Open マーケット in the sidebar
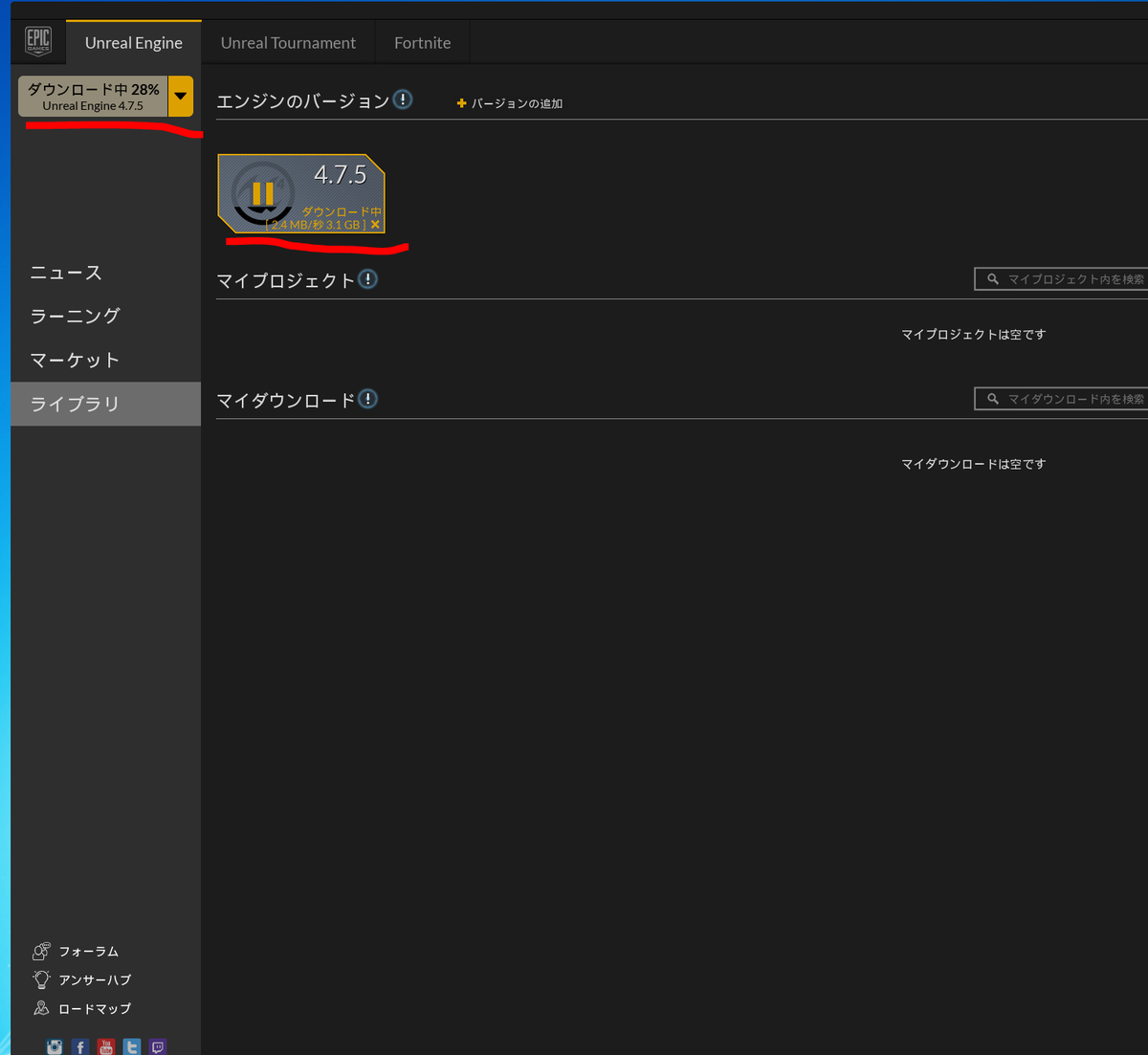 [105, 360]
